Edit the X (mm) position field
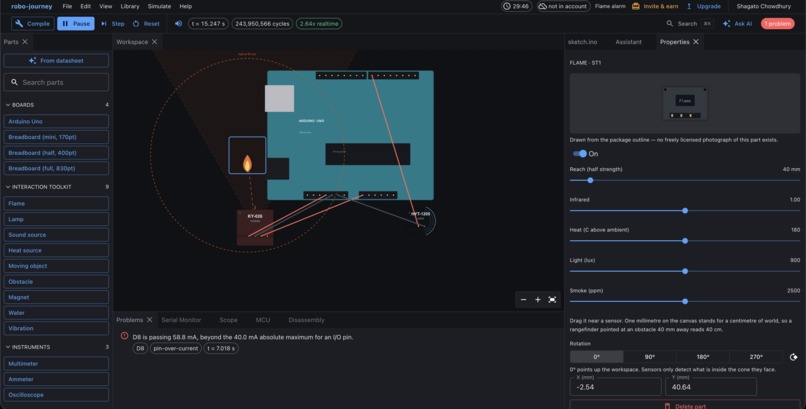The height and width of the screenshot is (409, 806). pyautogui.click(x=615, y=387)
